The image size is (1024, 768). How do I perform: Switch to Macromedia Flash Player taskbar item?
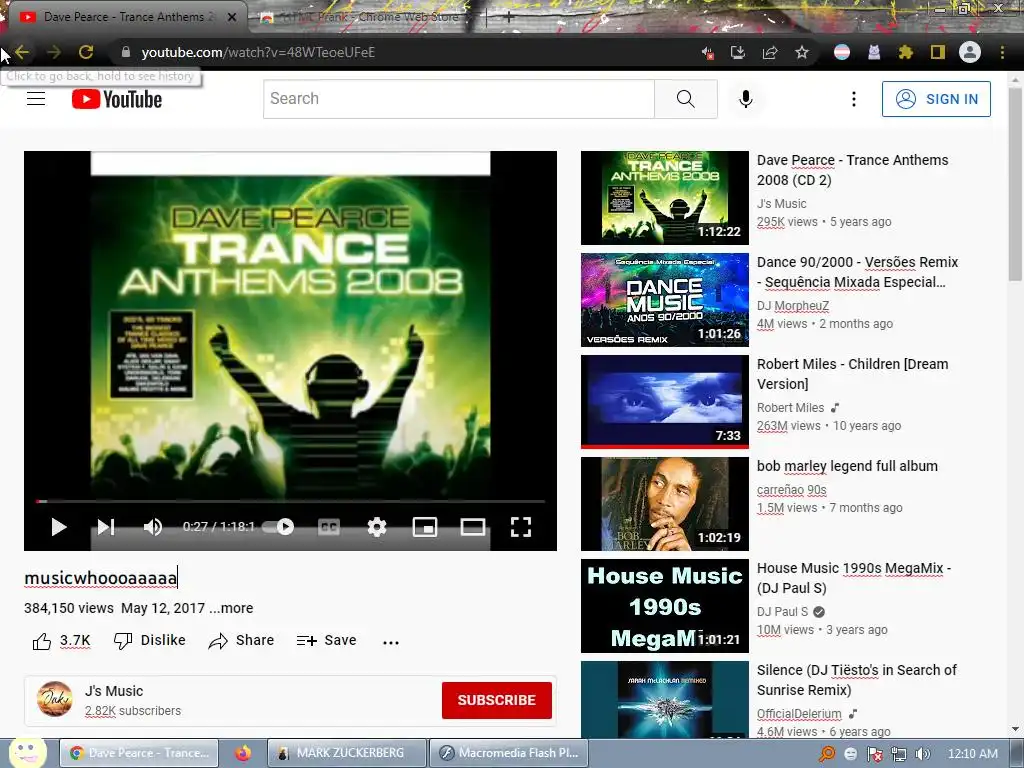(x=509, y=753)
